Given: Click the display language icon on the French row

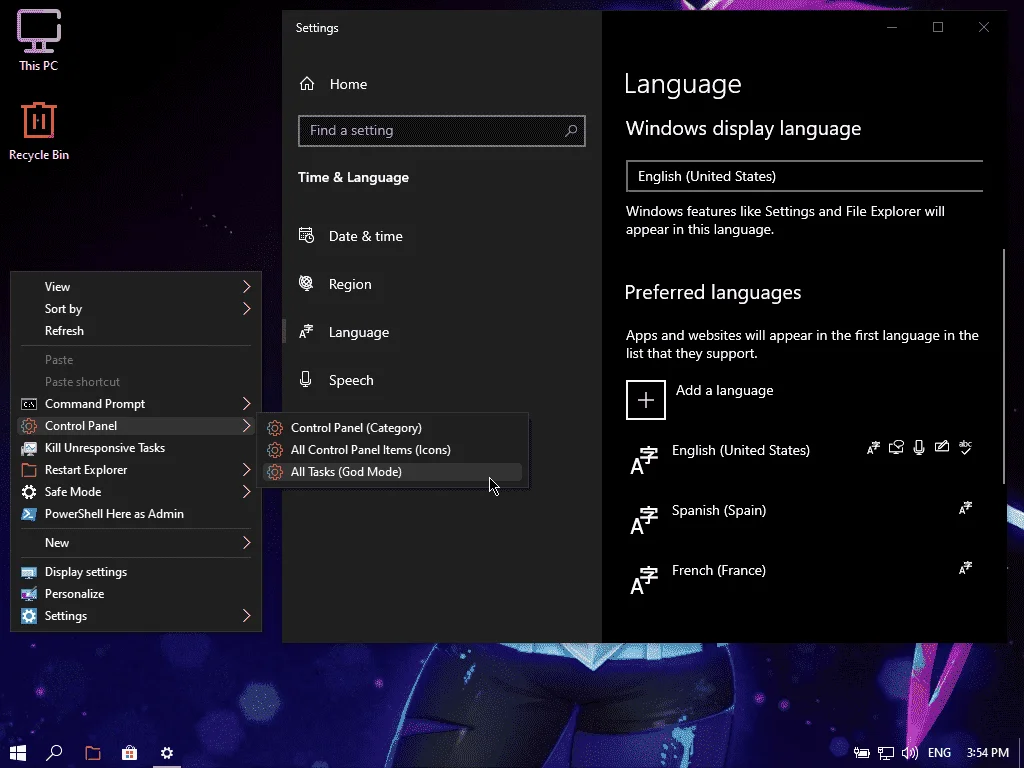Looking at the screenshot, I should click(x=965, y=568).
